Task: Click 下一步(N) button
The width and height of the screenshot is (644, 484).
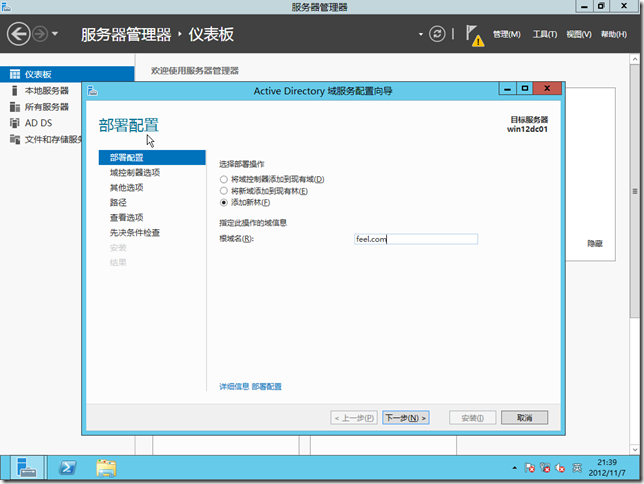Action: [x=405, y=418]
